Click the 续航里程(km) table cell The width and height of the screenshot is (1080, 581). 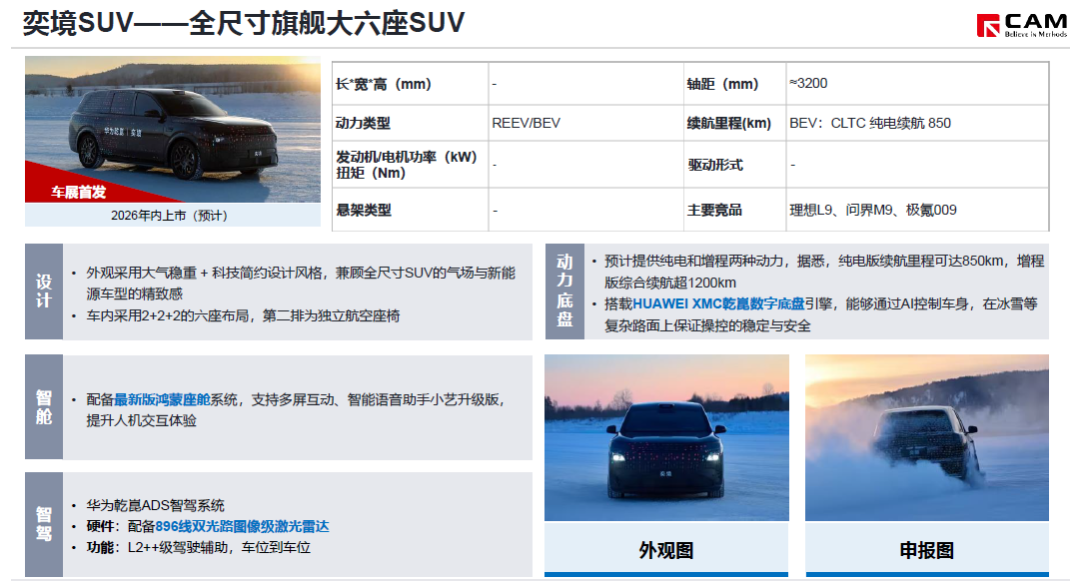pyautogui.click(x=735, y=123)
